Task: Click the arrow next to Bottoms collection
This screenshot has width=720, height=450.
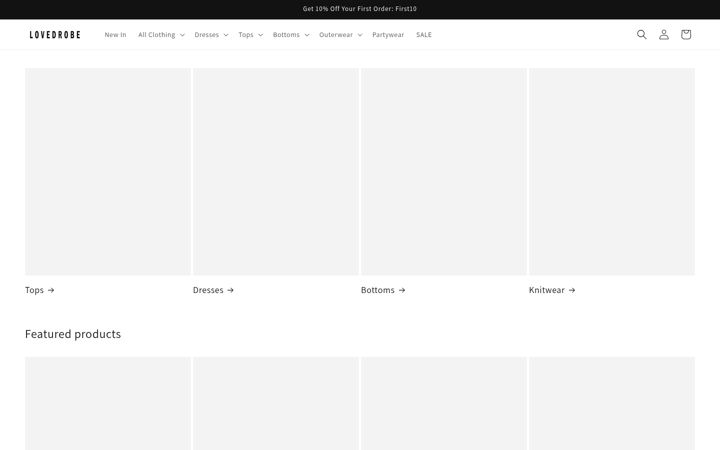Action: [x=402, y=290]
